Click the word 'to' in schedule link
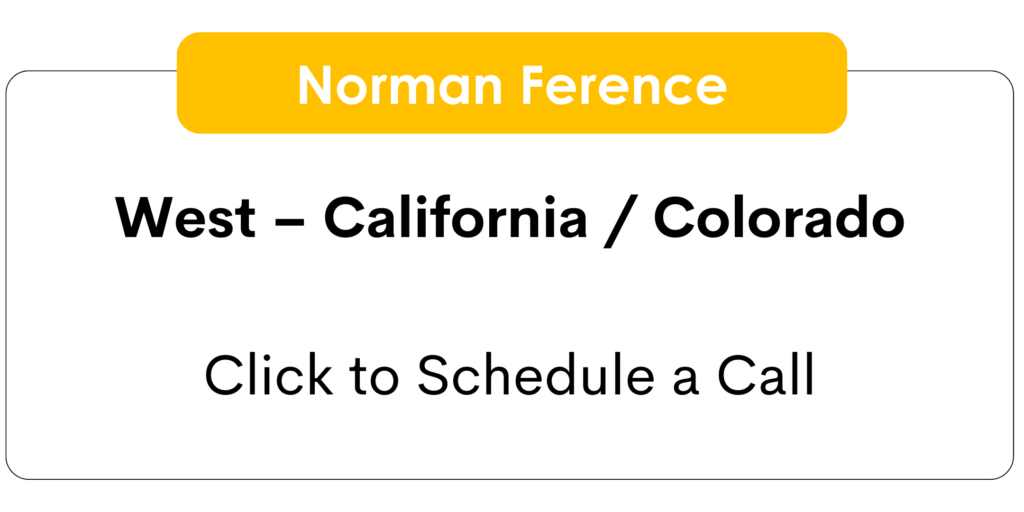Image resolution: width=1024 pixels, height=512 pixels. pos(374,376)
